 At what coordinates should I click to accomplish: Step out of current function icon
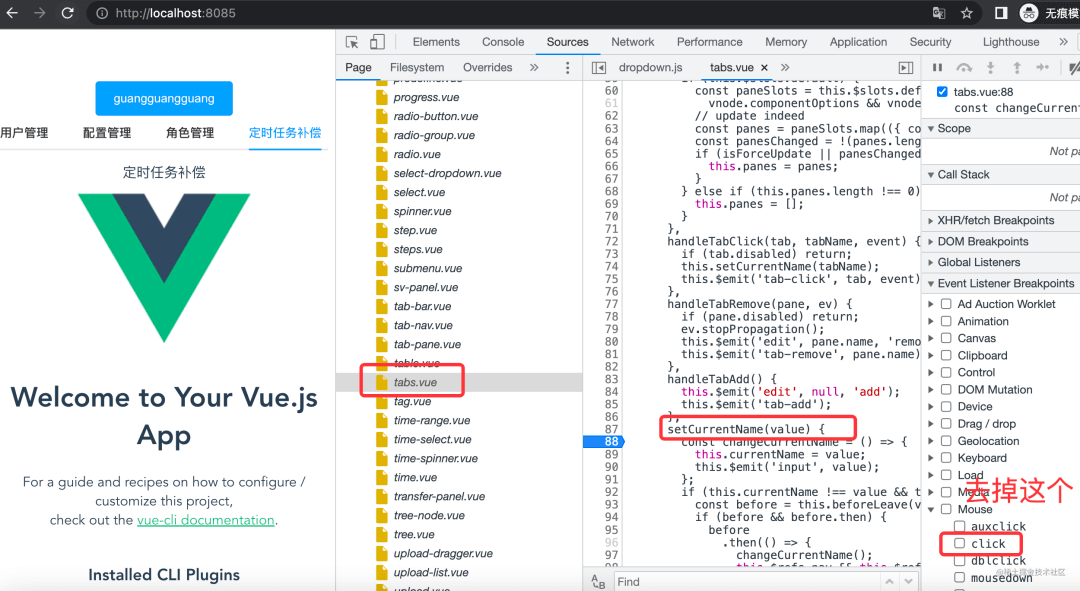(1017, 68)
